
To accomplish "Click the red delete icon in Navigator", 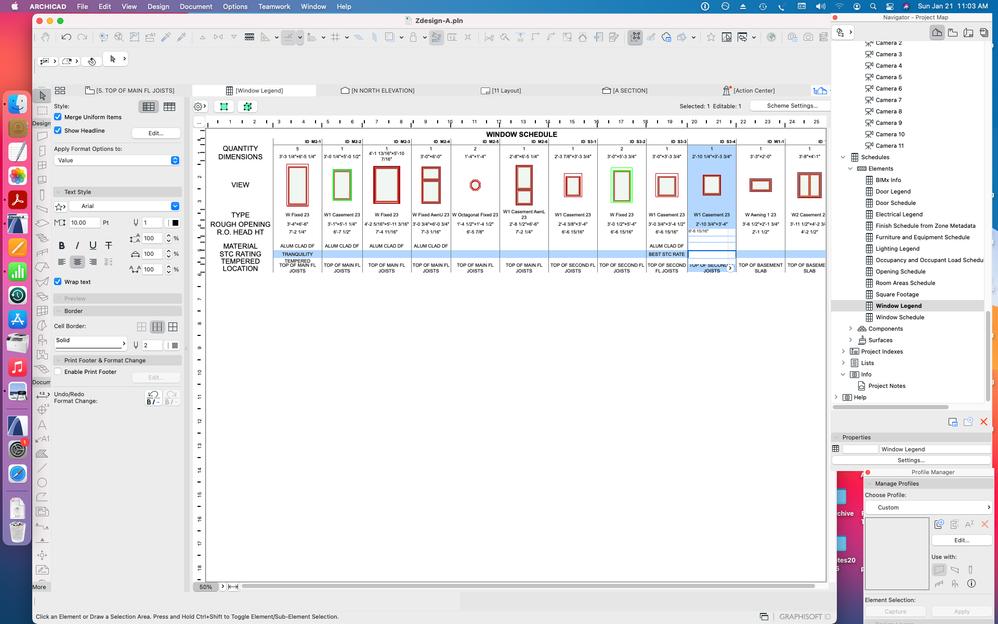I will point(984,422).
